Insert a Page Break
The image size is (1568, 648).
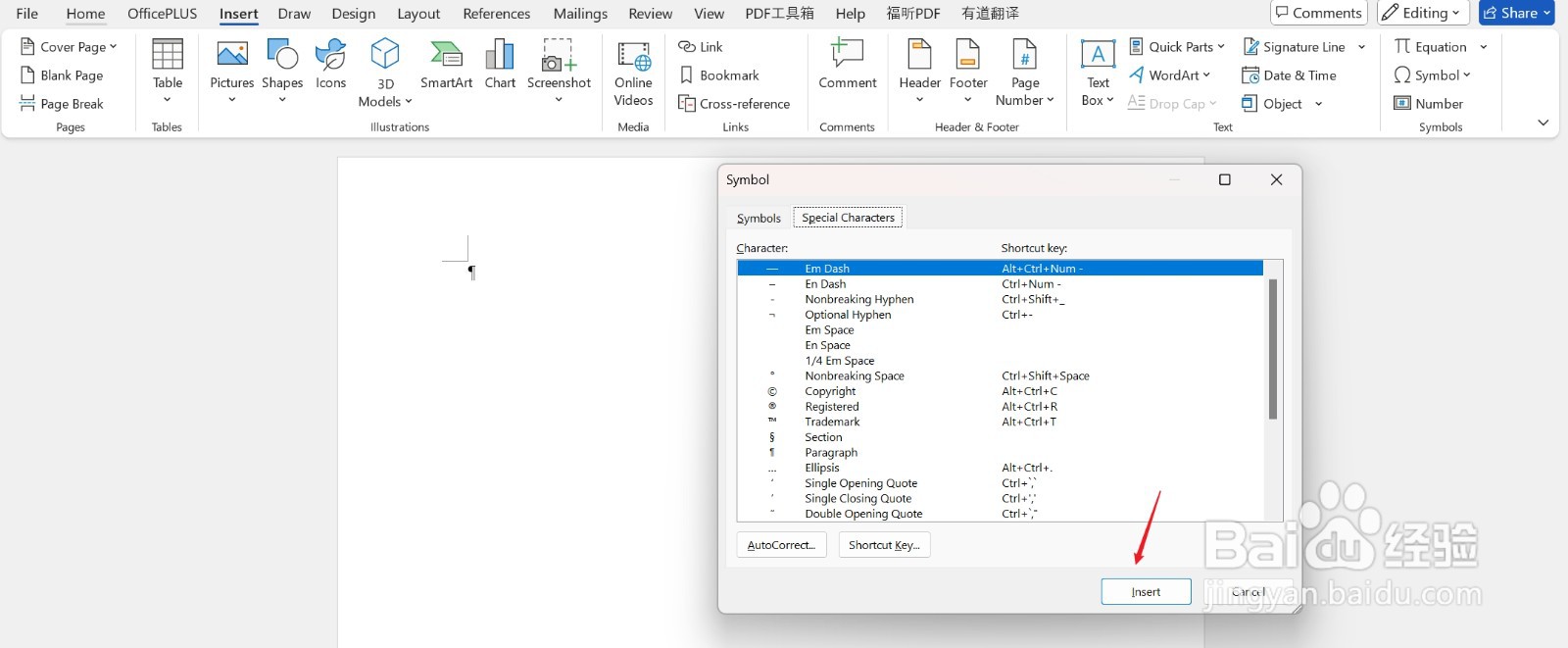click(62, 104)
